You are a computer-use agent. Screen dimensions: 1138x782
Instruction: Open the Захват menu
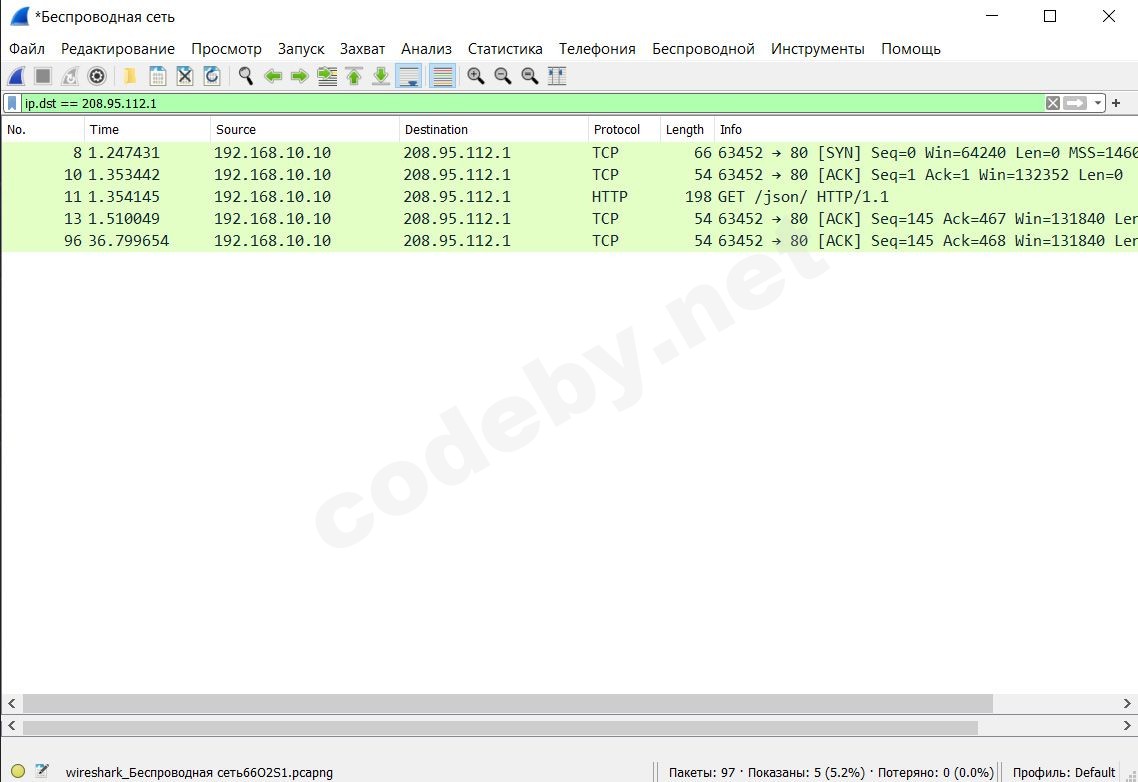(x=363, y=49)
